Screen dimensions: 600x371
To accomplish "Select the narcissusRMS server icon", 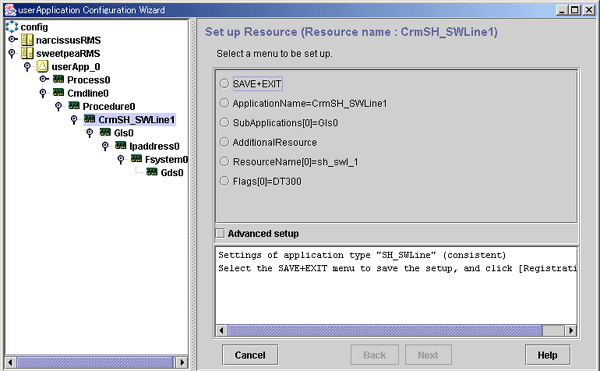I will click(x=27, y=40).
